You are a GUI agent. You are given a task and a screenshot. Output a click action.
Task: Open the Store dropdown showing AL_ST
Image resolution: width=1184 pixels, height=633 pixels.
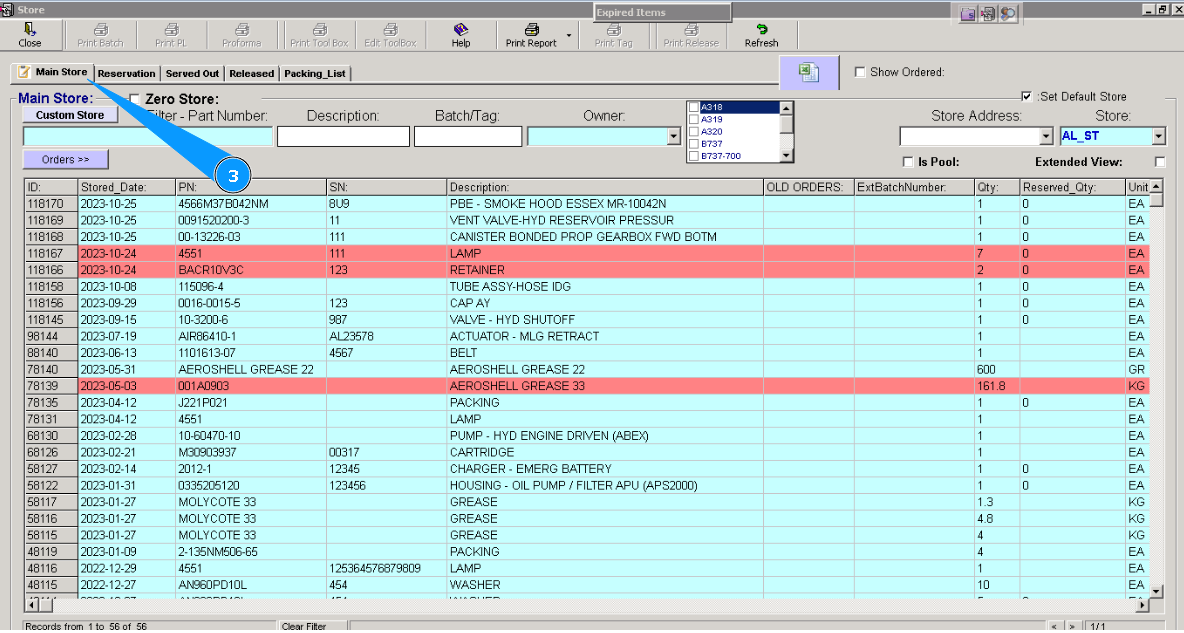1159,136
